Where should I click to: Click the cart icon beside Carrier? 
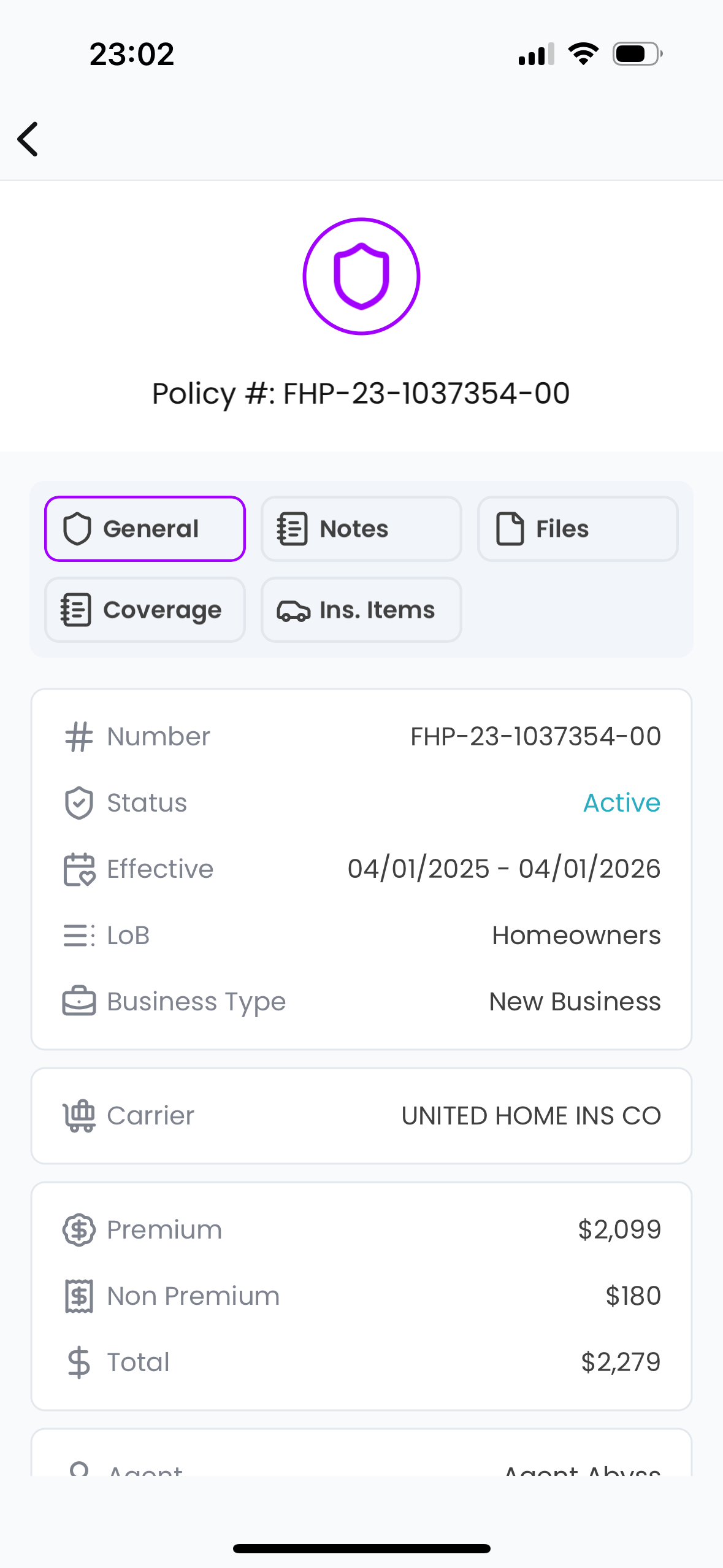pyautogui.click(x=79, y=1116)
